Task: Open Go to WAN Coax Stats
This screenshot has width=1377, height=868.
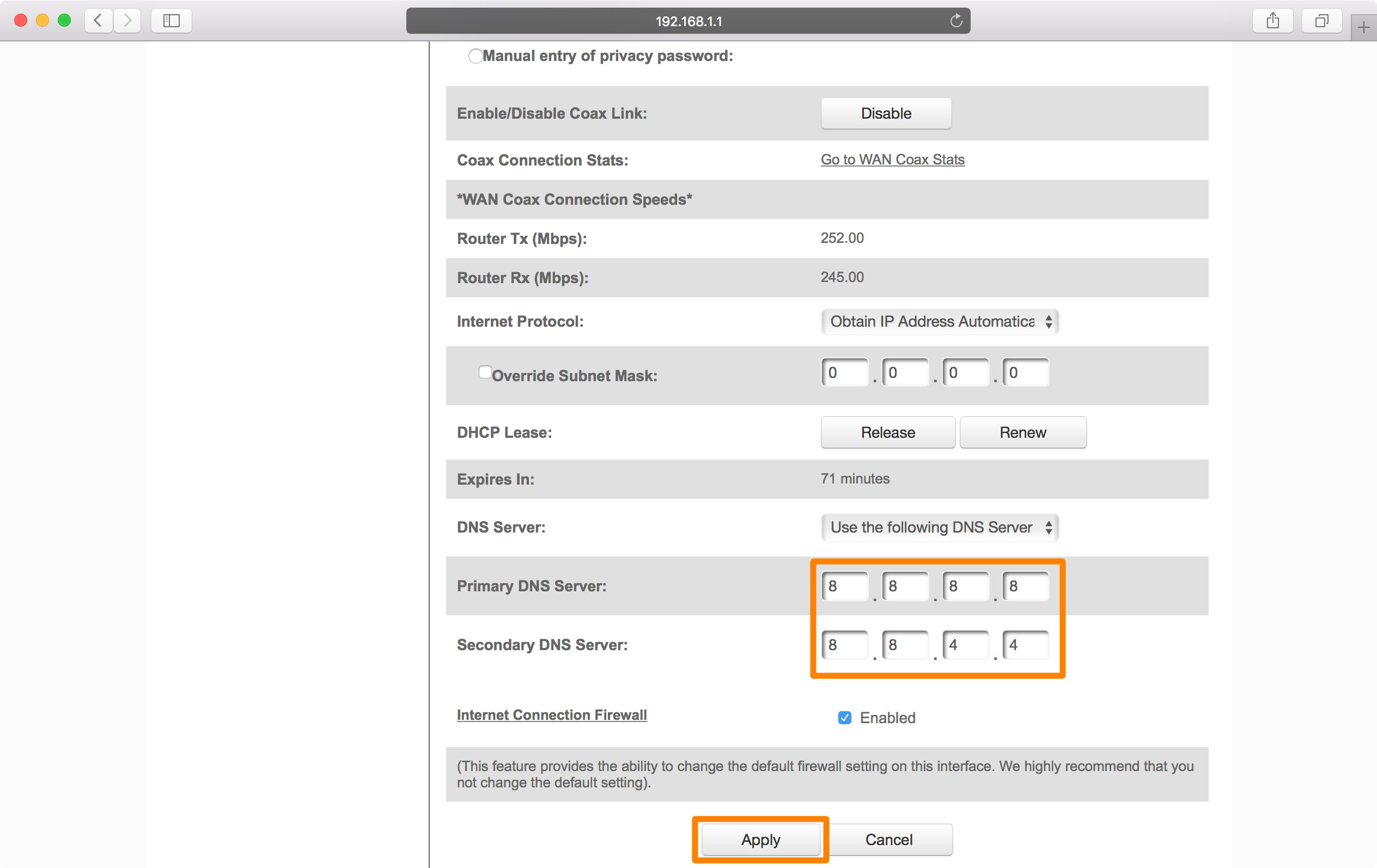Action: point(892,160)
